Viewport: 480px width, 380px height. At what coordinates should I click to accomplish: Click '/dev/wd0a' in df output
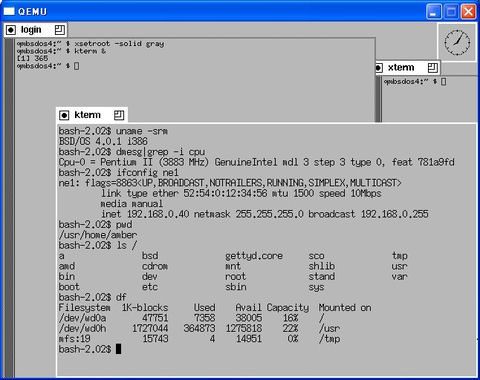82,318
